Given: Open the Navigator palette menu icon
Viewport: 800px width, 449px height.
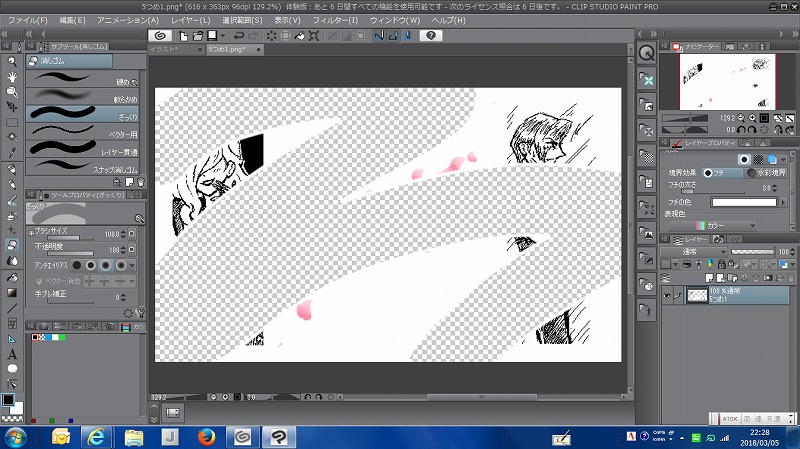Looking at the screenshot, I should point(664,46).
